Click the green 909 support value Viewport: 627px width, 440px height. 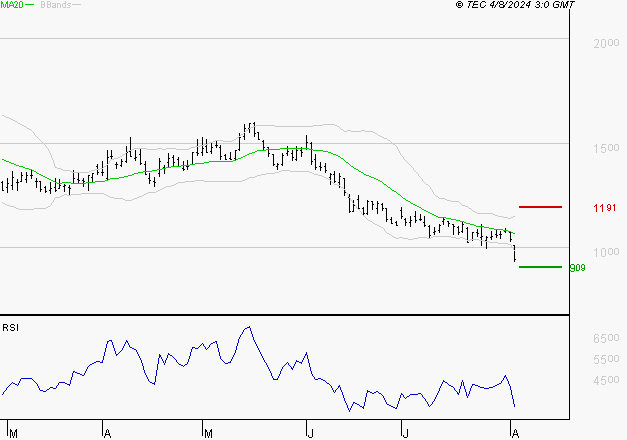(577, 268)
